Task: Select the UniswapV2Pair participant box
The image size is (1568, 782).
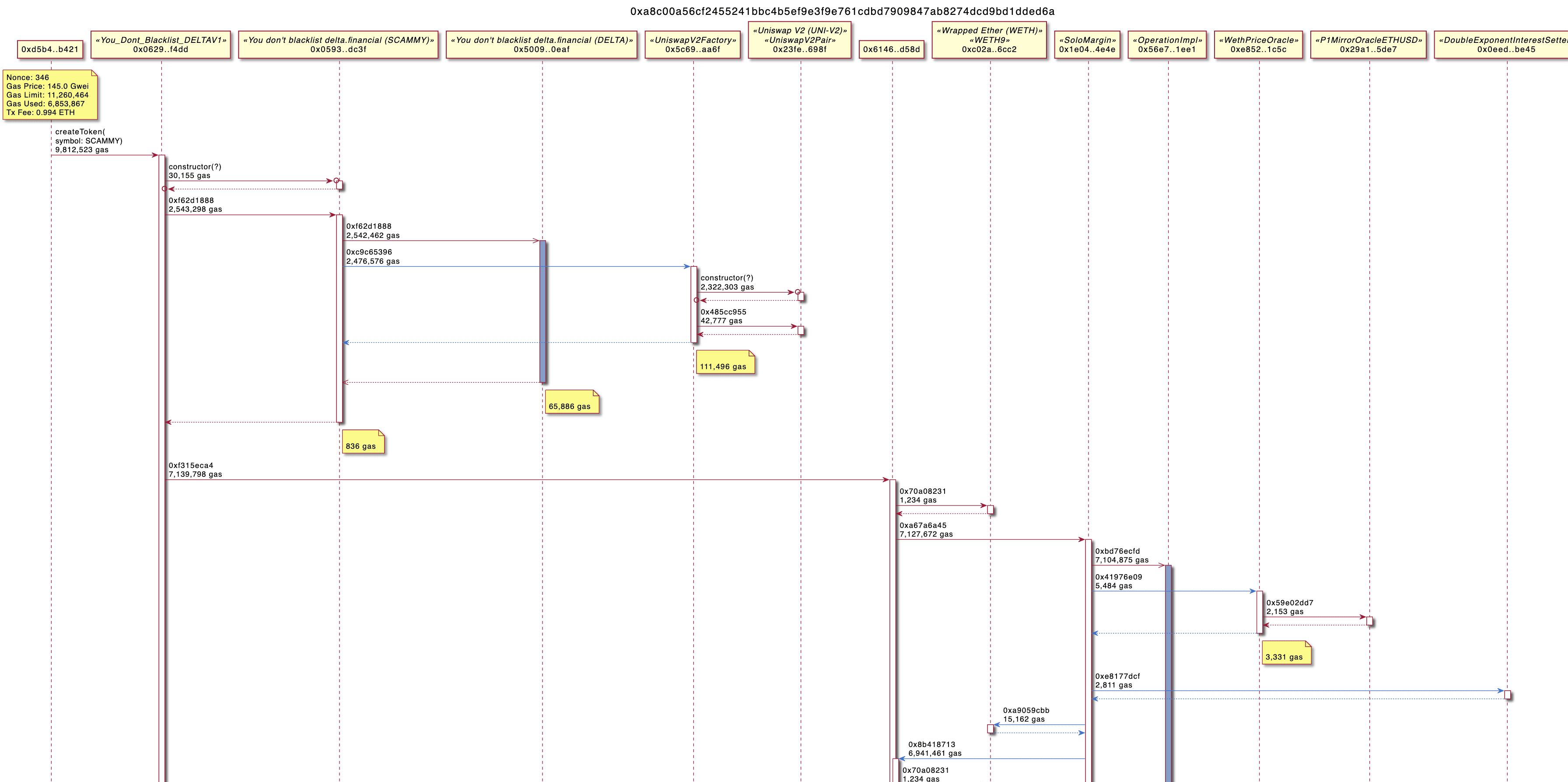Action: (x=800, y=40)
